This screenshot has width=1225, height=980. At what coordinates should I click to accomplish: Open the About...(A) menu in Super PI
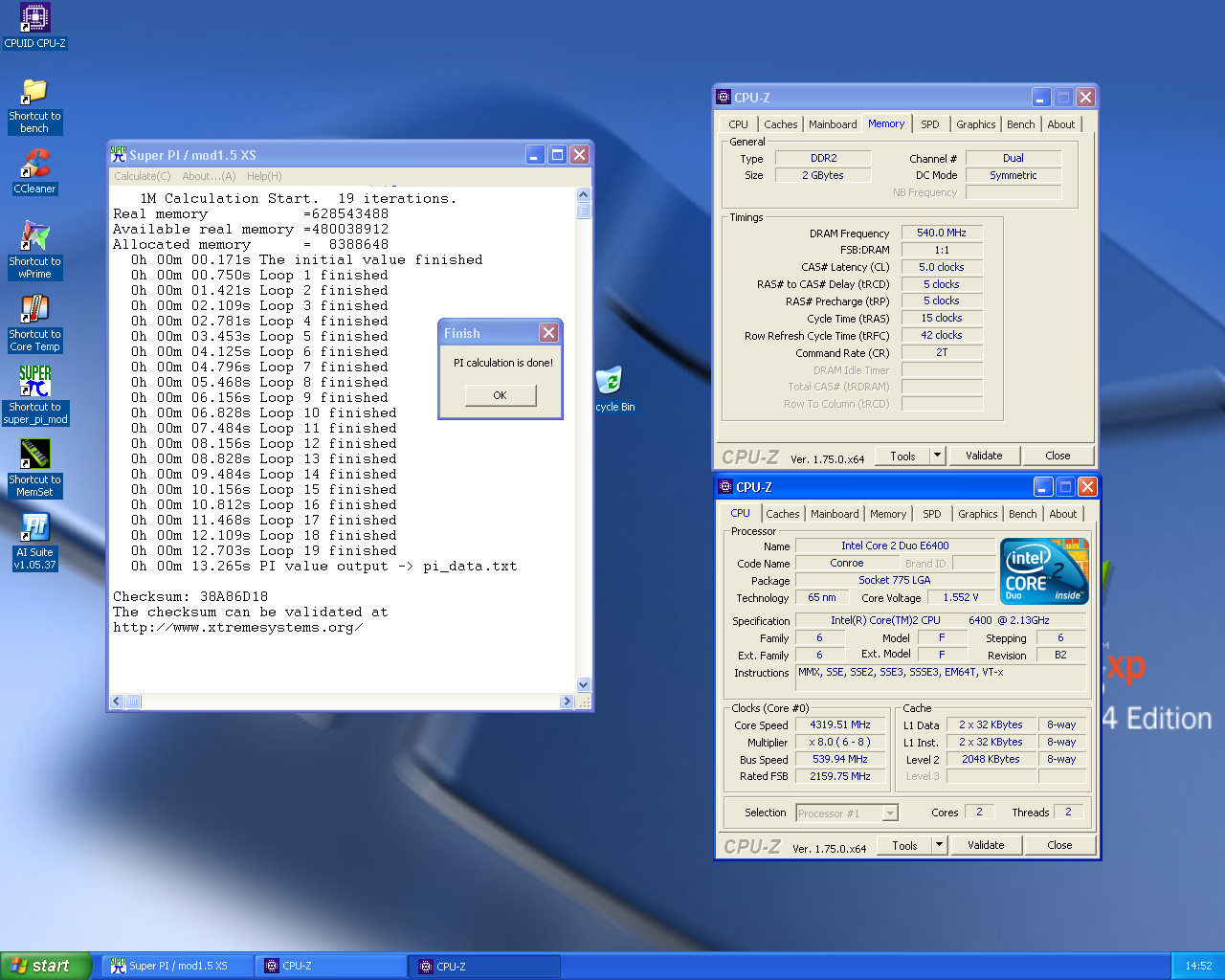(x=209, y=176)
